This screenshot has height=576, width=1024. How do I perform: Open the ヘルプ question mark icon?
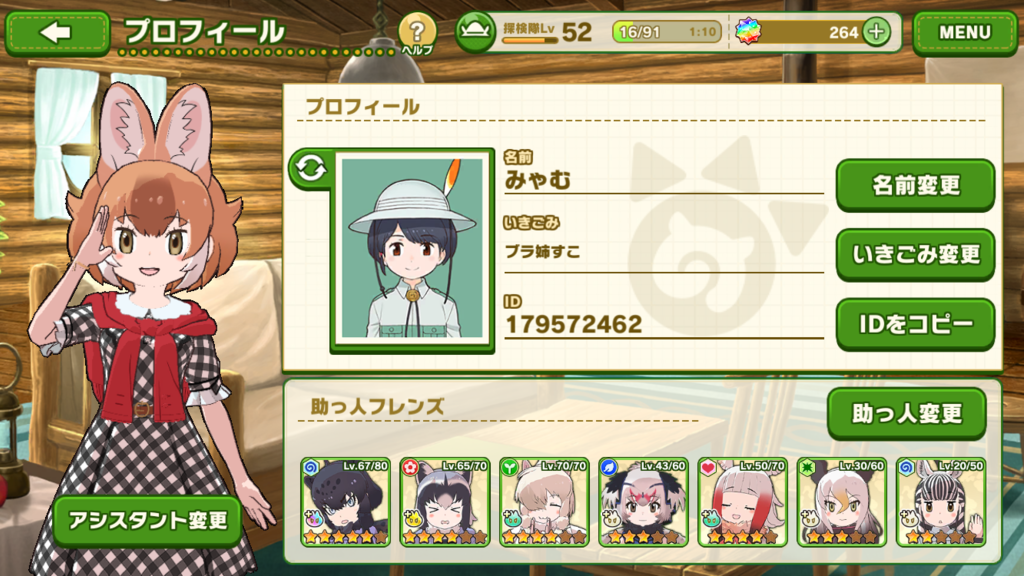tap(417, 32)
